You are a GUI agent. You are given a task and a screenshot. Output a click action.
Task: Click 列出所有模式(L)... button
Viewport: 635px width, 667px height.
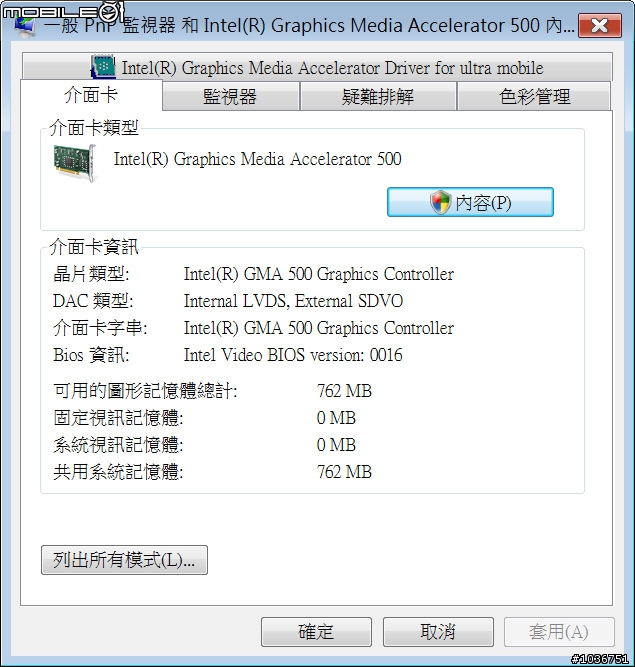[124, 560]
